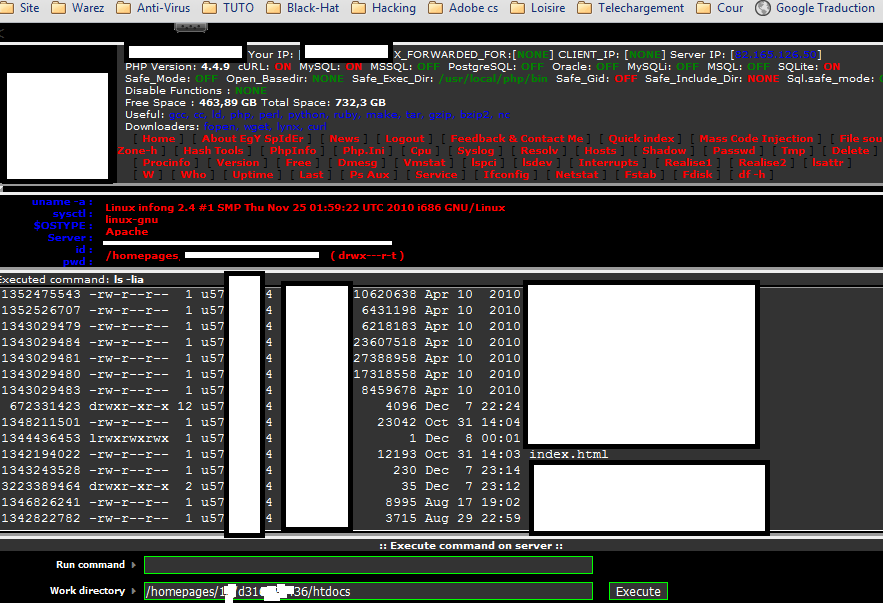The width and height of the screenshot is (883, 603).
Task: Open the TUTO bookmarks folder
Action: coord(228,8)
